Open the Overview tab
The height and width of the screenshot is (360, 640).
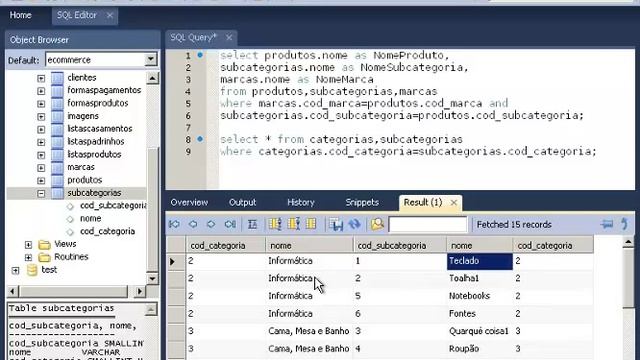(x=189, y=202)
